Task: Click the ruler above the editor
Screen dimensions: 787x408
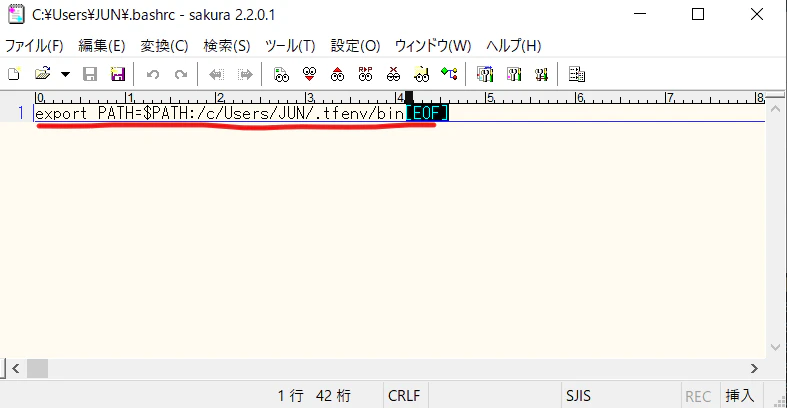Action: point(399,98)
